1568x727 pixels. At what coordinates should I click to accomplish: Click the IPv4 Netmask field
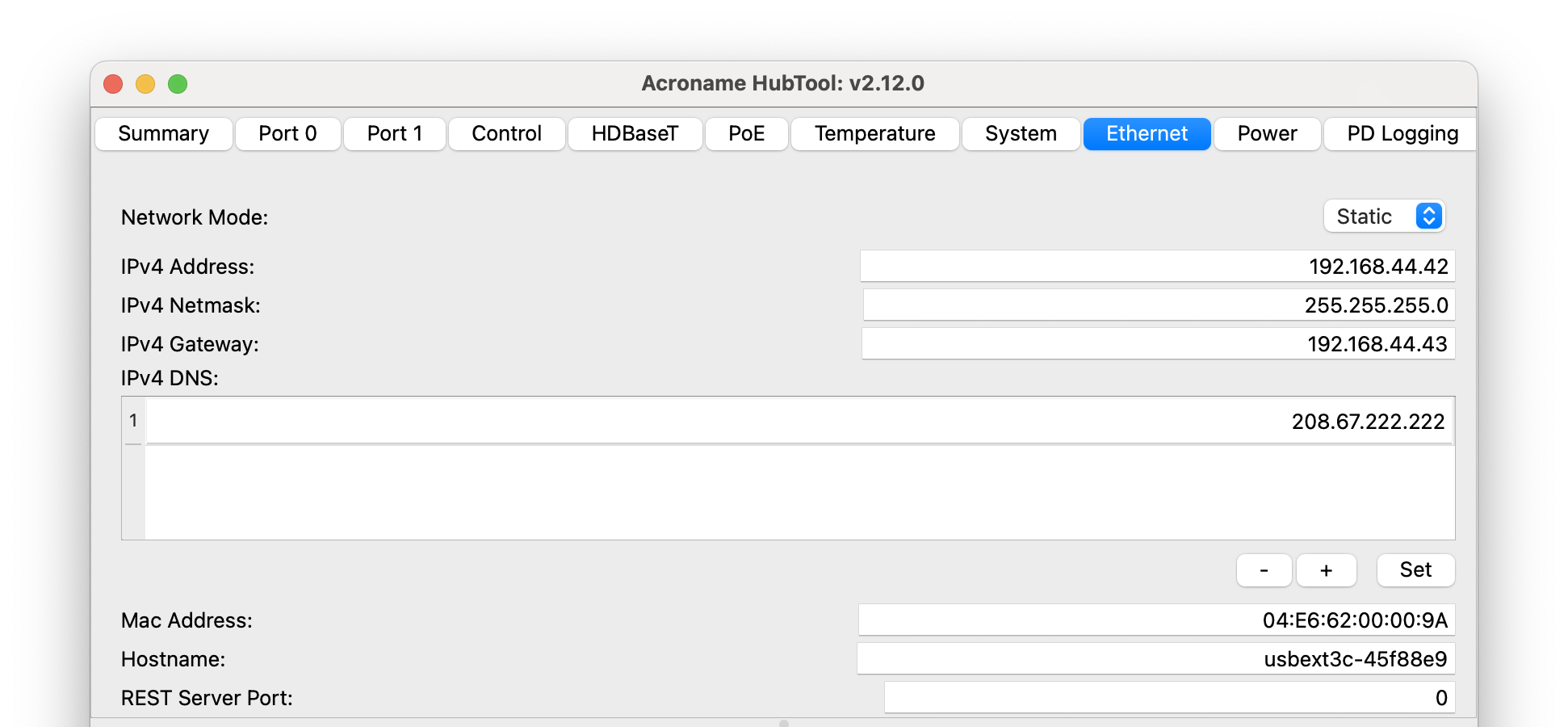(1159, 305)
